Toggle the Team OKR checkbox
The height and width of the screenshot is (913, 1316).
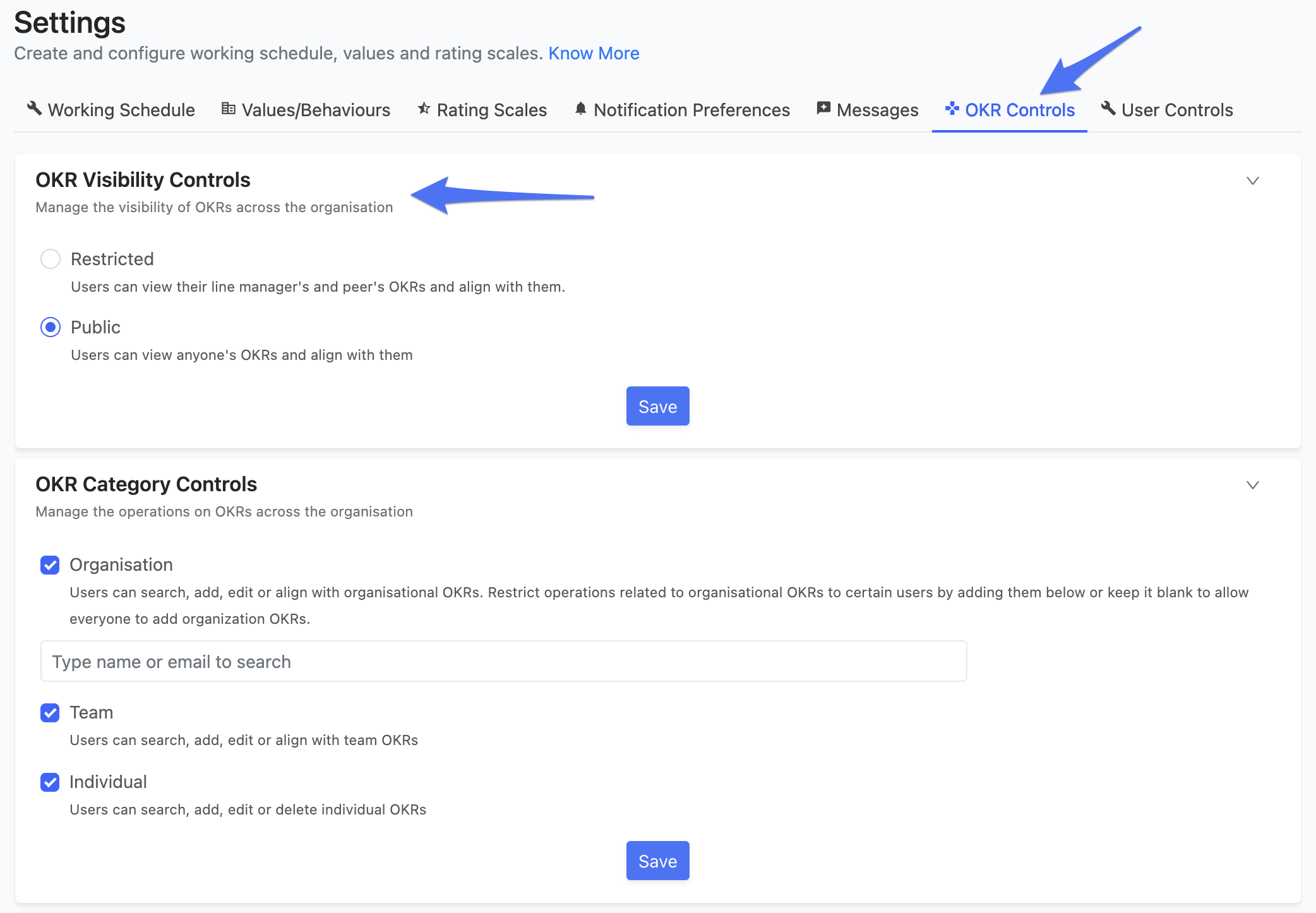point(50,713)
